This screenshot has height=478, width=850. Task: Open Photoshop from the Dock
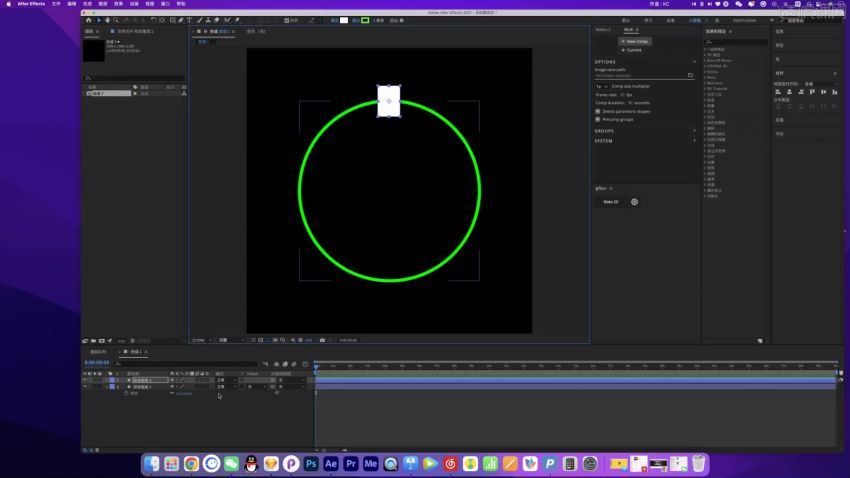point(311,464)
